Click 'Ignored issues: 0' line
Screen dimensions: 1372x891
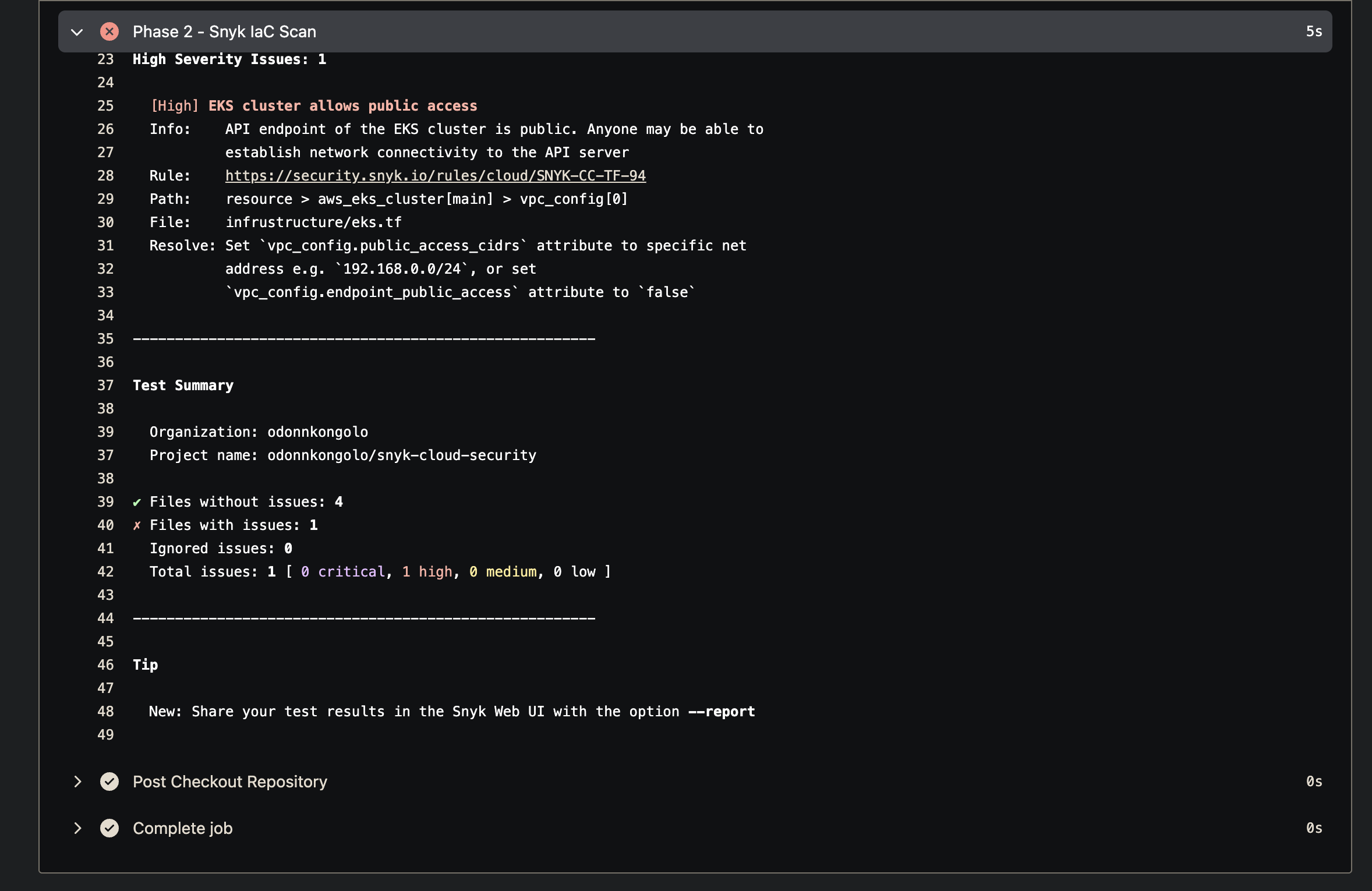(221, 549)
